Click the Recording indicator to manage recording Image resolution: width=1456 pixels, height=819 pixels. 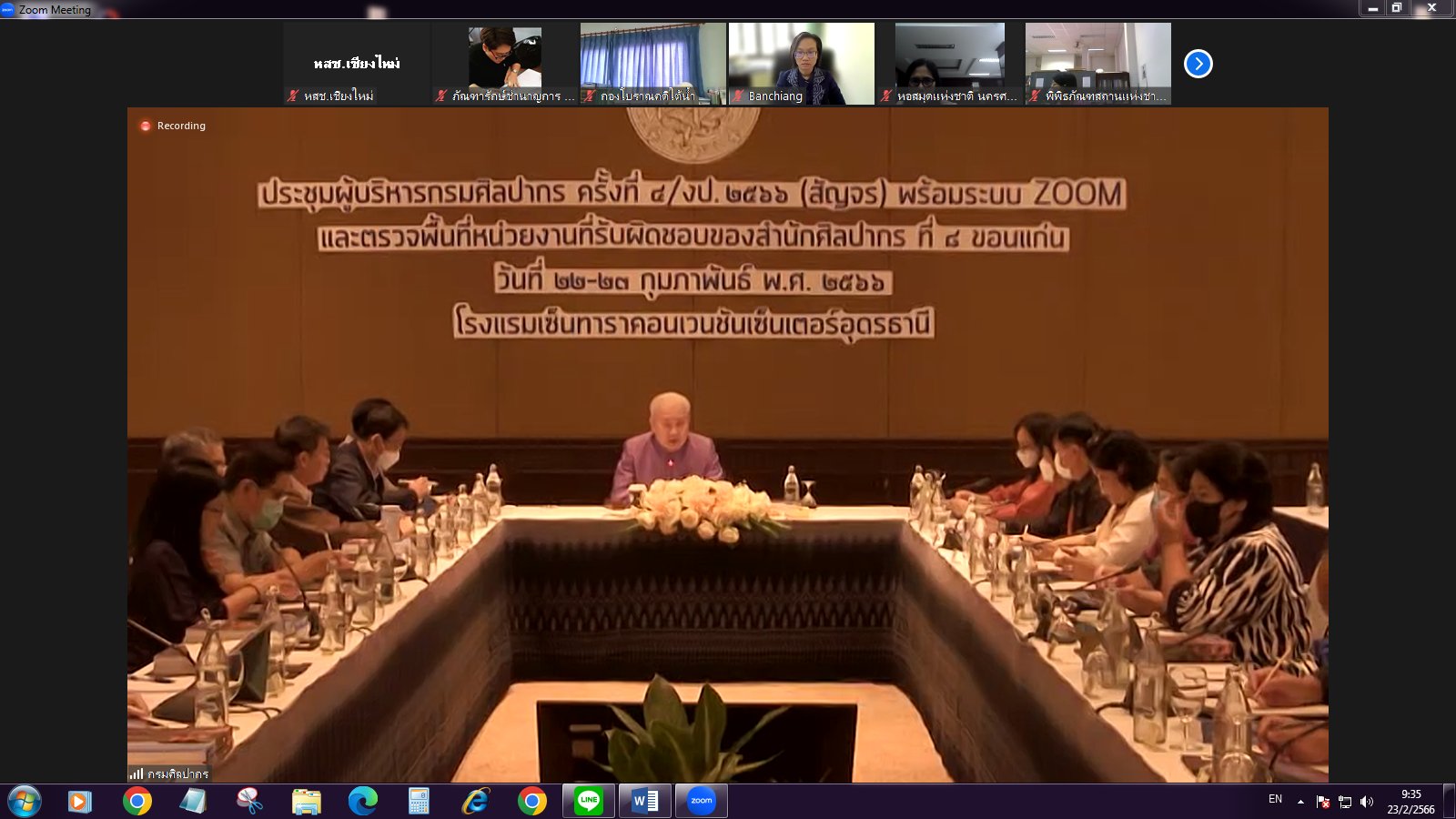tap(171, 126)
